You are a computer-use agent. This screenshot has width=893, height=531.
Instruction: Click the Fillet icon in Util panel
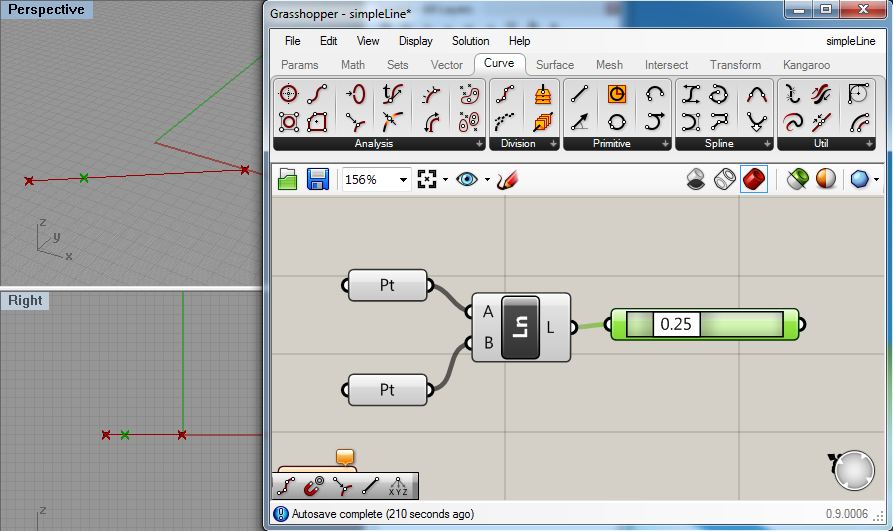point(858,94)
